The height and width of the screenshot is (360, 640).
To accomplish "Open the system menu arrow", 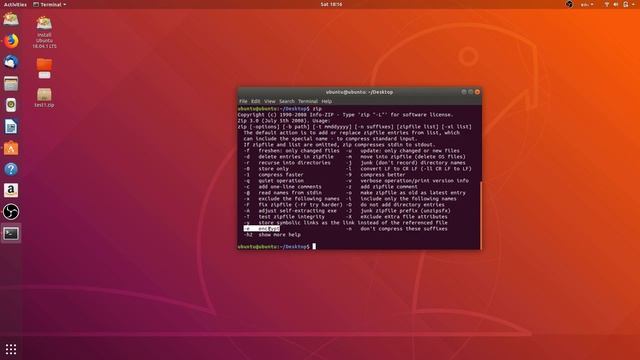I will click(x=634, y=4).
